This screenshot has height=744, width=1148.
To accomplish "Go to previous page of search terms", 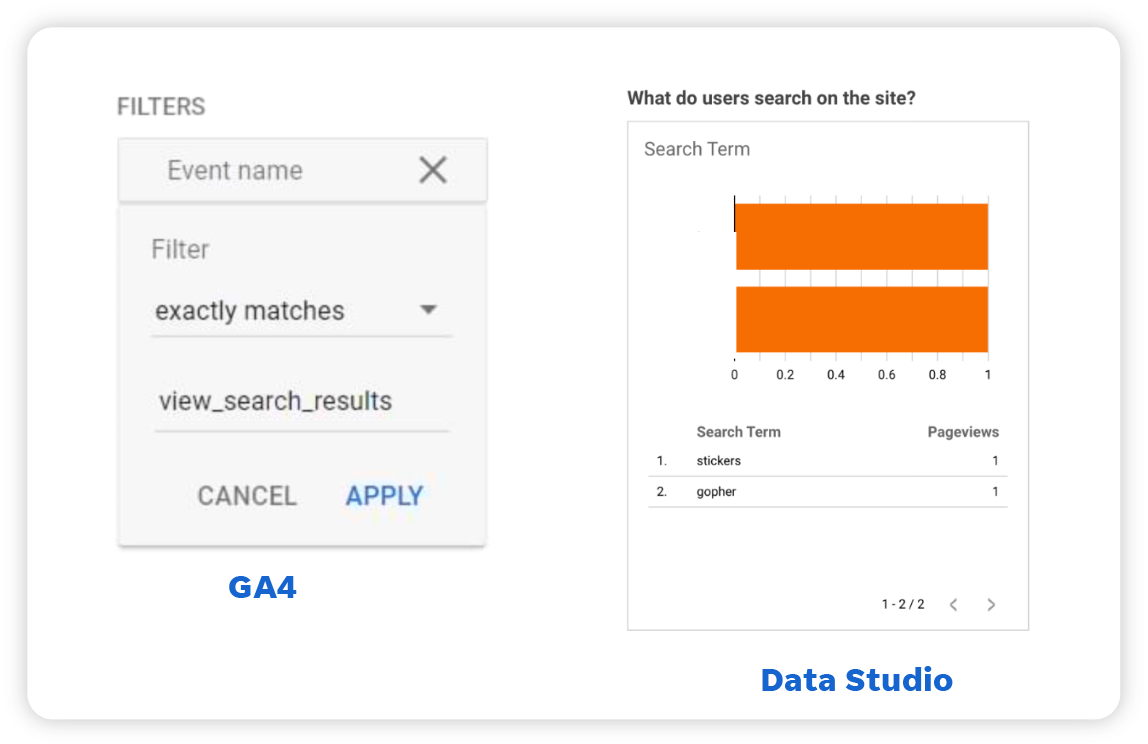I will (953, 604).
